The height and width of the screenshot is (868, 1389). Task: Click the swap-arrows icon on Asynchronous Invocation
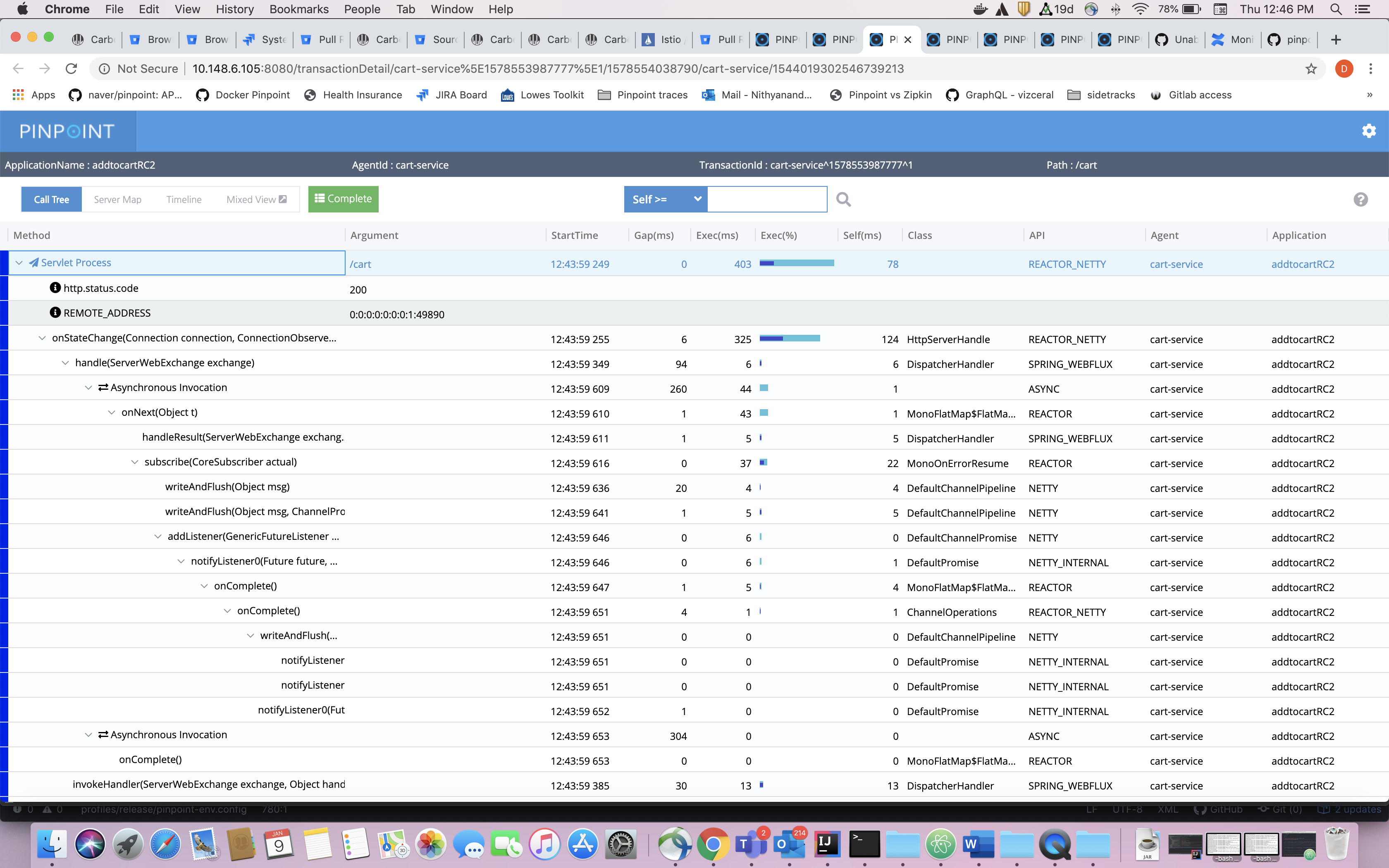(x=103, y=387)
